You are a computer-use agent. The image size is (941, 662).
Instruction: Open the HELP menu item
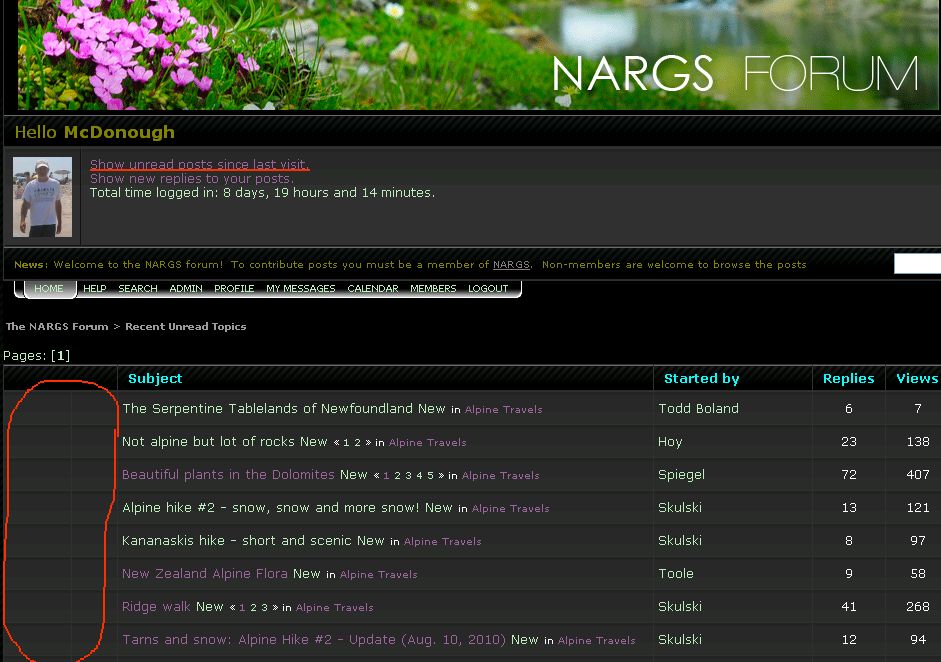click(95, 288)
